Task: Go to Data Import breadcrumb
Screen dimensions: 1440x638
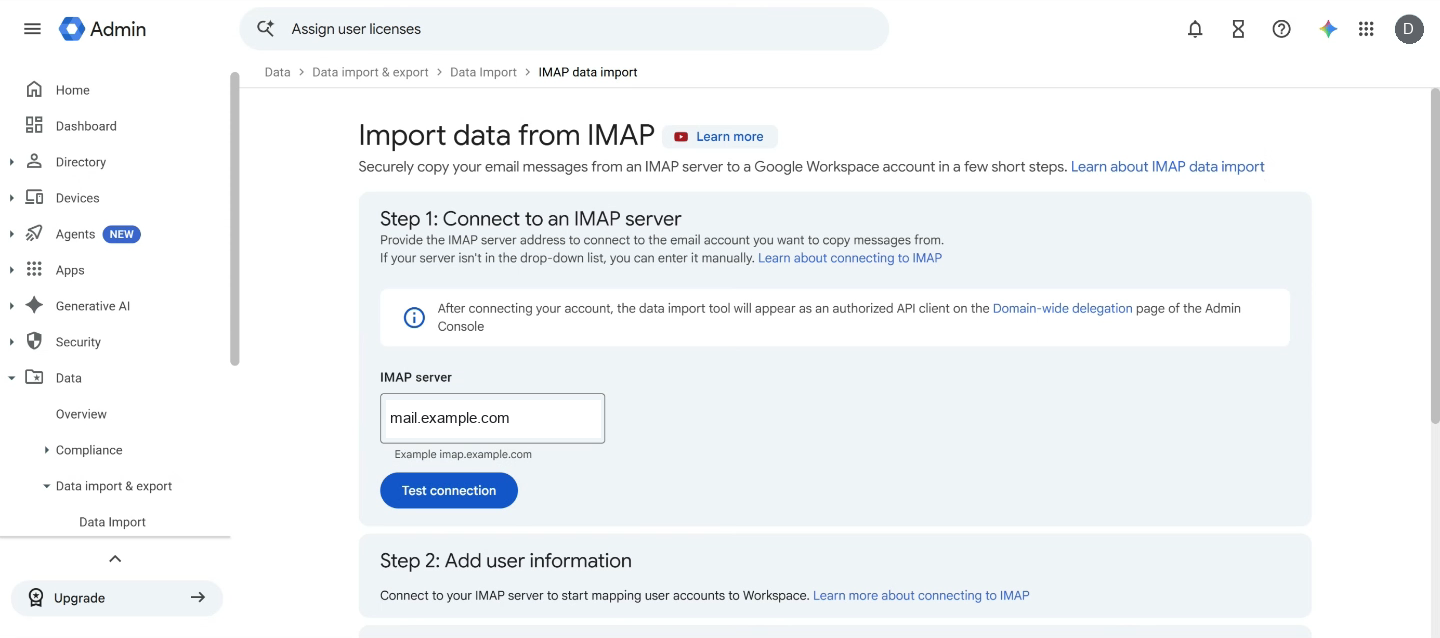Action: (483, 72)
